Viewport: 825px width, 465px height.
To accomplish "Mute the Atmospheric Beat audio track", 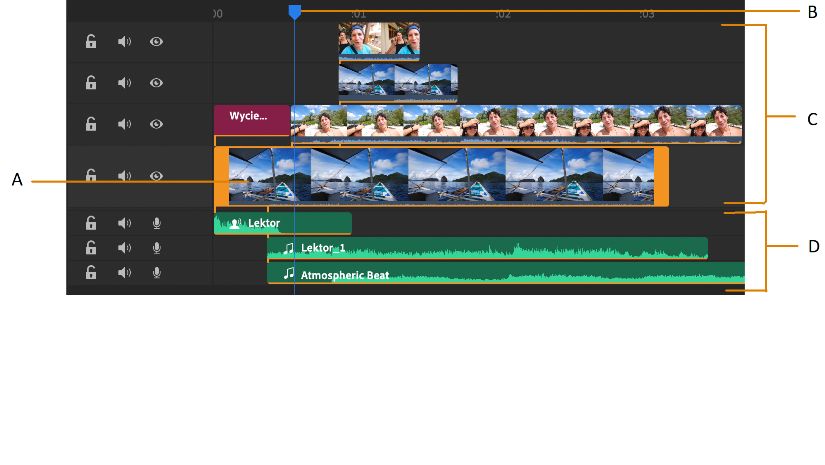I will tap(124, 272).
